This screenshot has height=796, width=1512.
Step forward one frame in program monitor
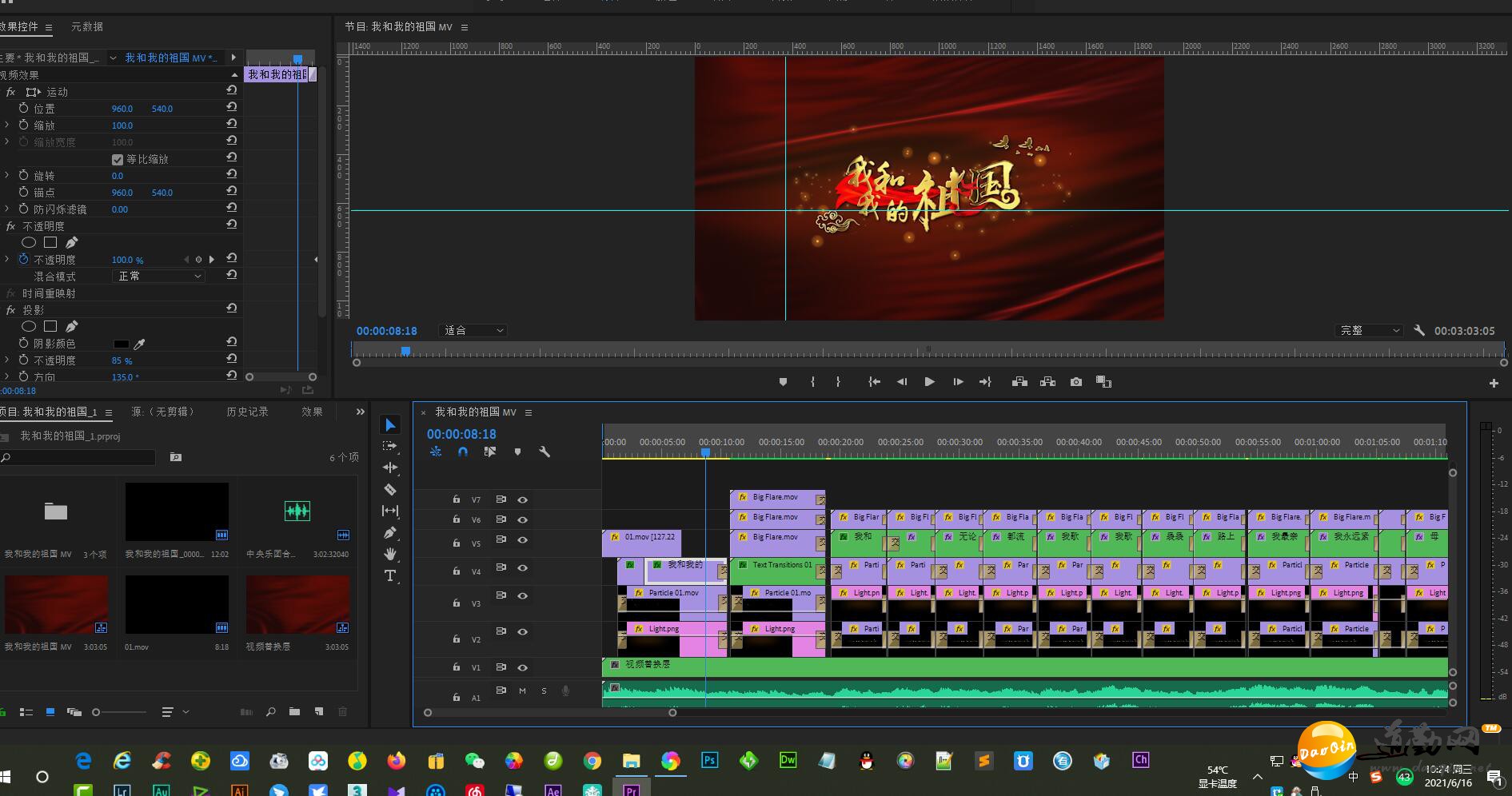coord(958,382)
